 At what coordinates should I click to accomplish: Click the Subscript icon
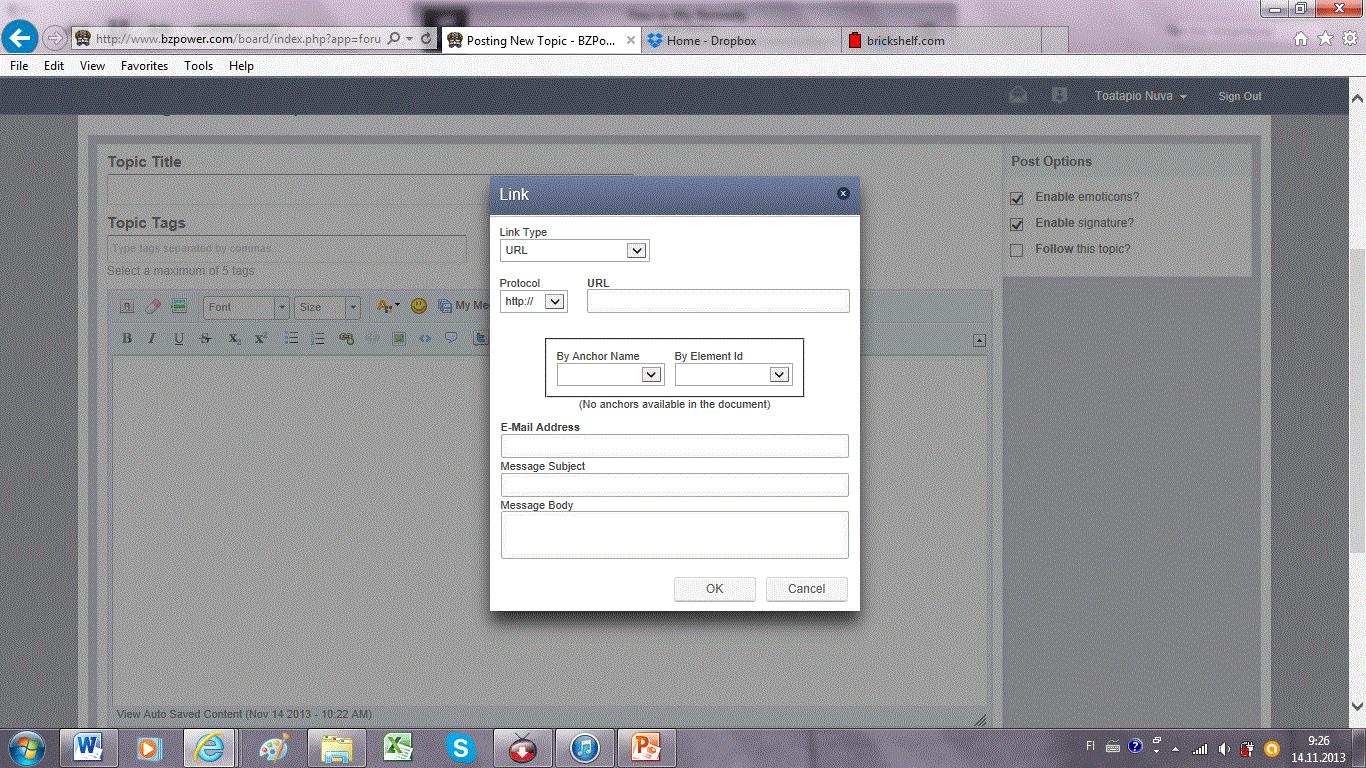coord(234,339)
